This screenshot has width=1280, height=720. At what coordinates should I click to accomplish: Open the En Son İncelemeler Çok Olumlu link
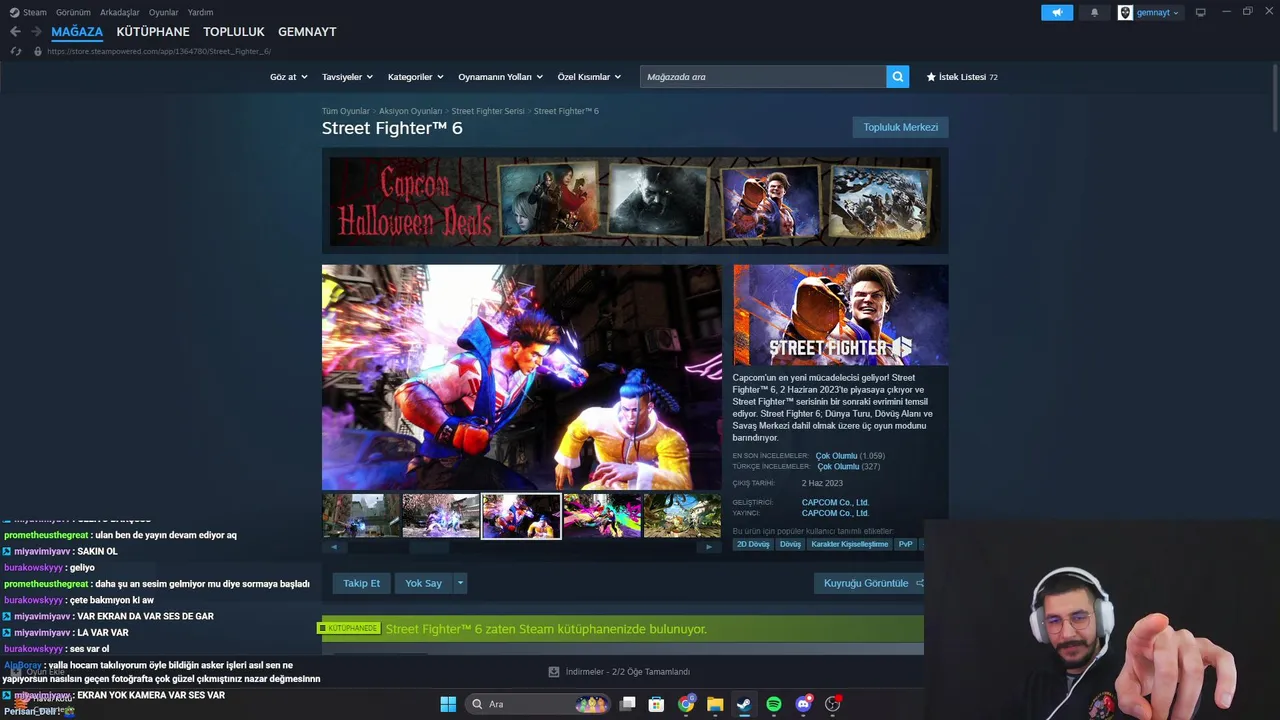836,456
